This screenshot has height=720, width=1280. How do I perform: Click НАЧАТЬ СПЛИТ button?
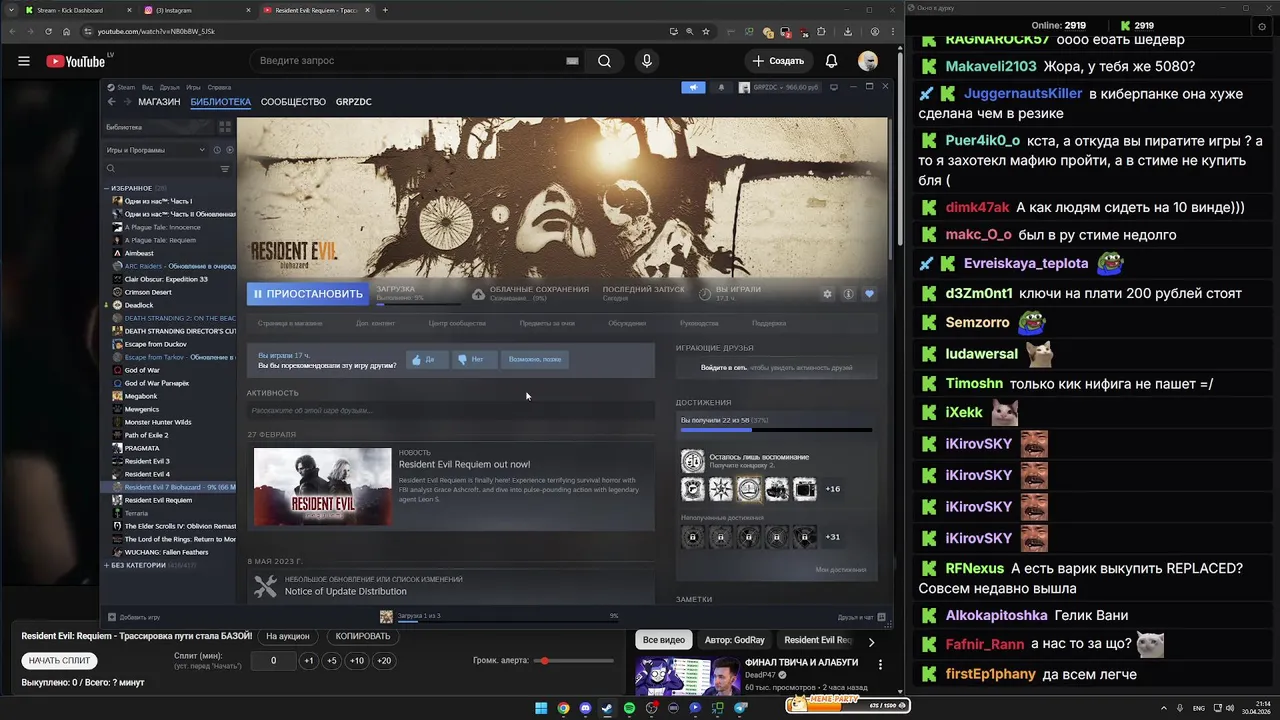(60, 661)
